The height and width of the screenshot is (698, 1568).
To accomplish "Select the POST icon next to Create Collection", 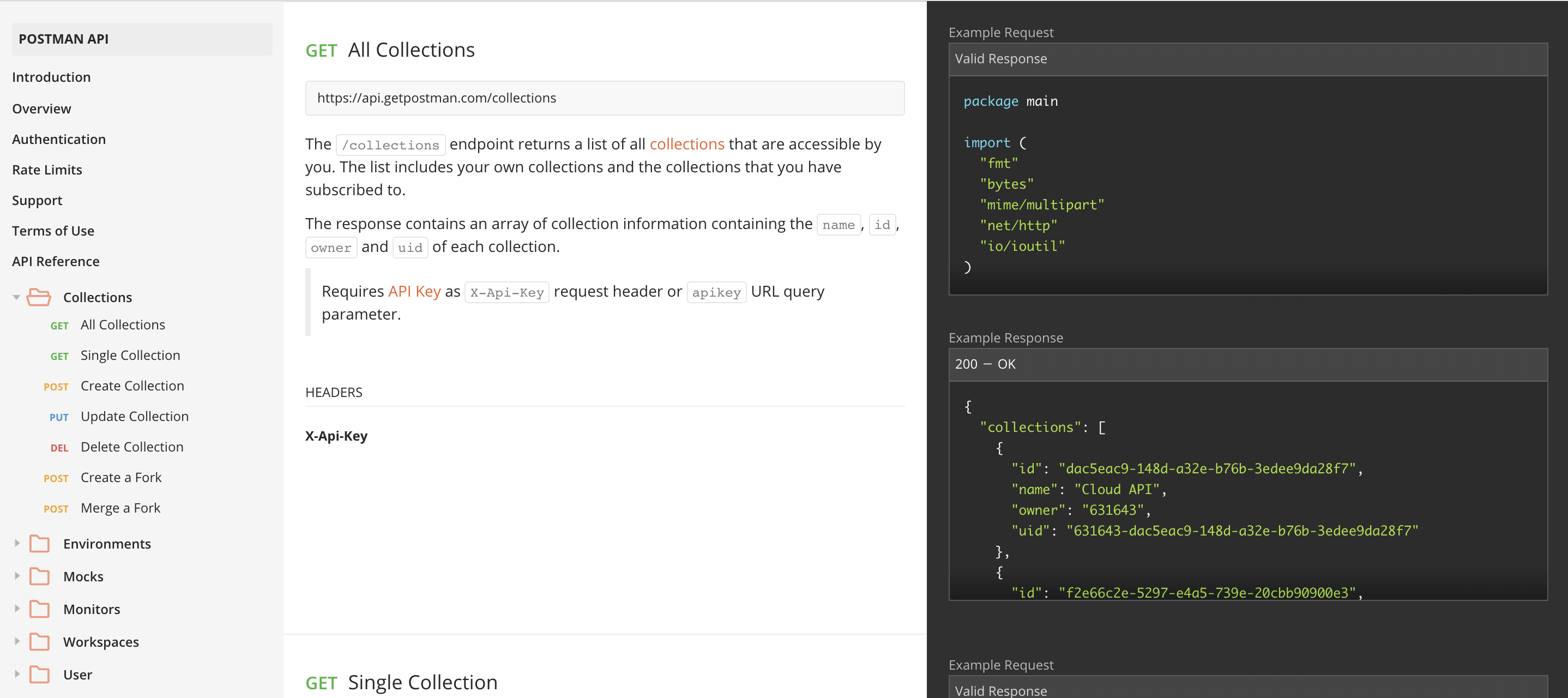I will tap(56, 385).
